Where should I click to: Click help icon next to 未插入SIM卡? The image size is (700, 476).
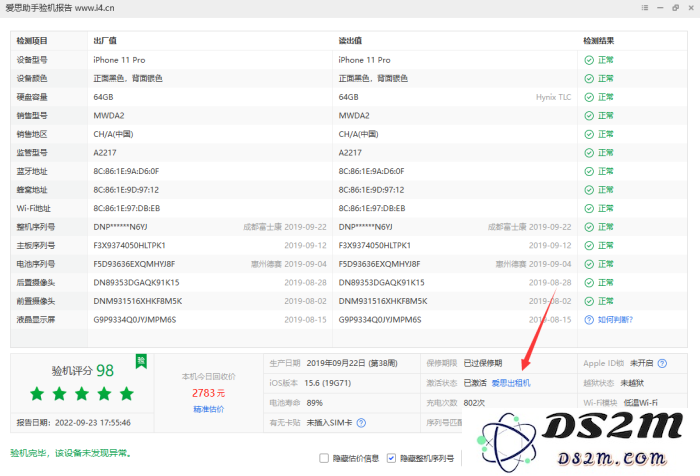click(361, 422)
